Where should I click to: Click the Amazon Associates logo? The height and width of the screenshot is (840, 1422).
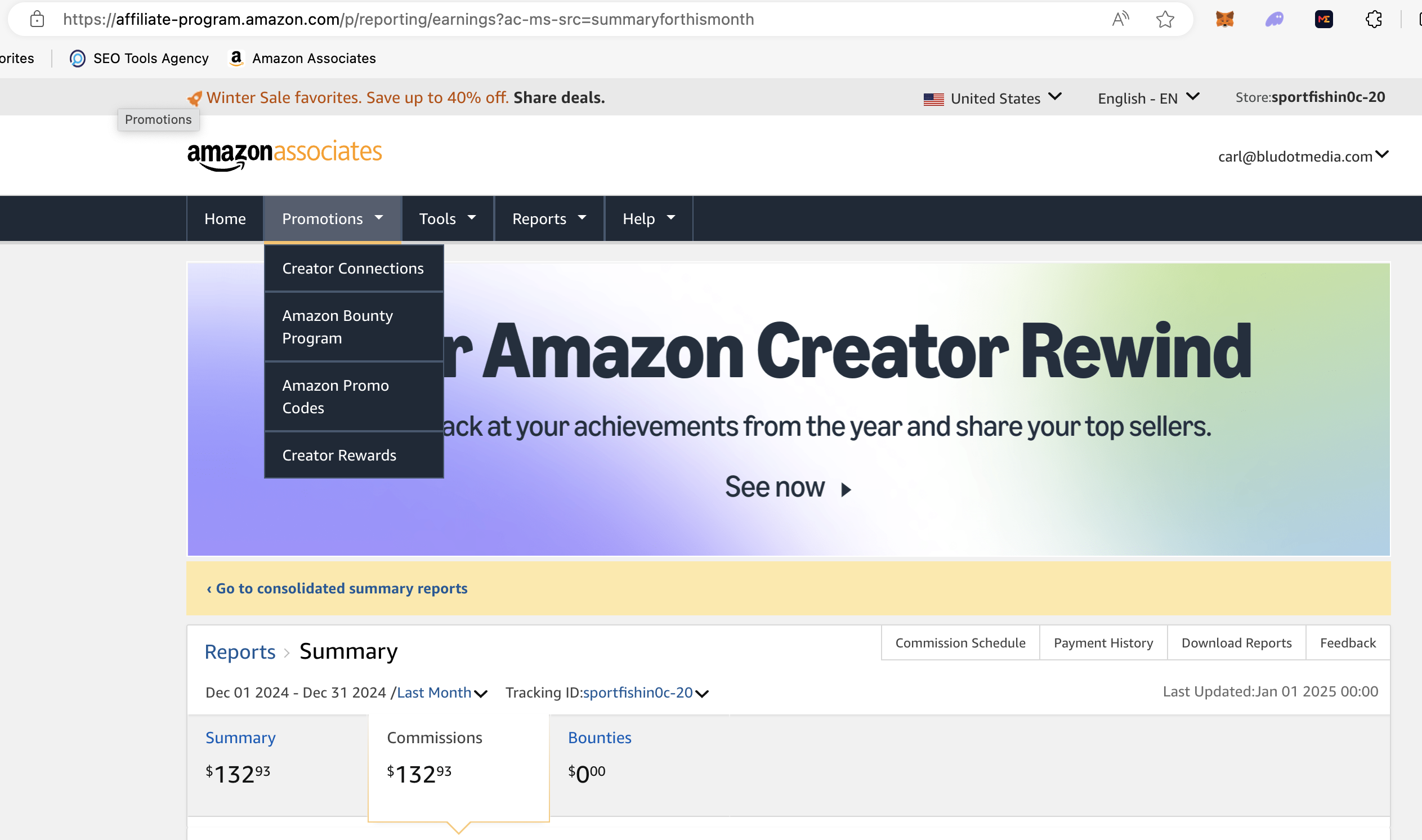click(x=285, y=155)
